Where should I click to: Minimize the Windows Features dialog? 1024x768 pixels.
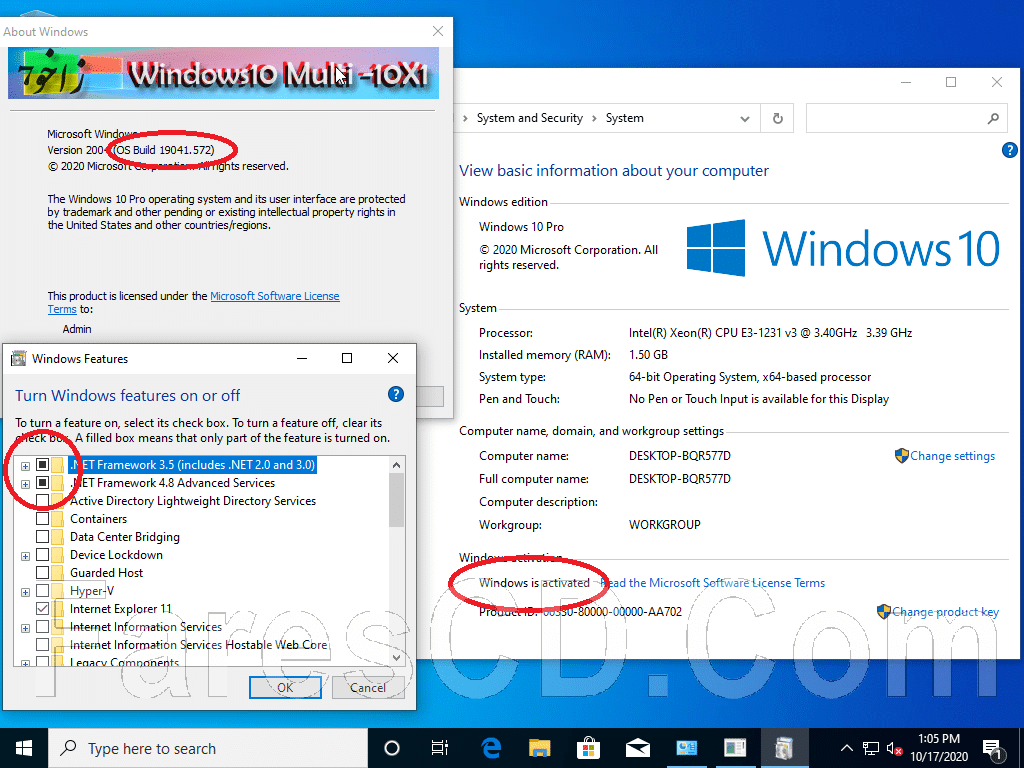tap(302, 358)
